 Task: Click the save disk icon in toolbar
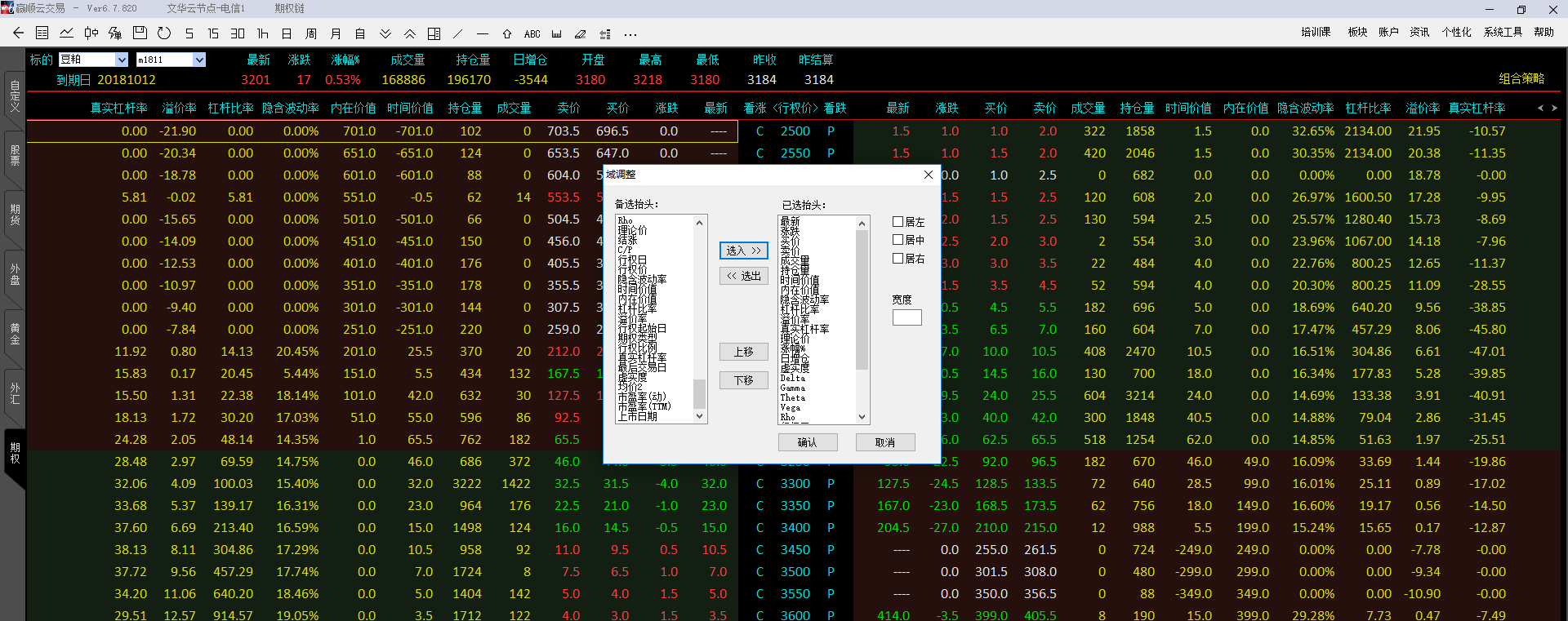(x=140, y=33)
